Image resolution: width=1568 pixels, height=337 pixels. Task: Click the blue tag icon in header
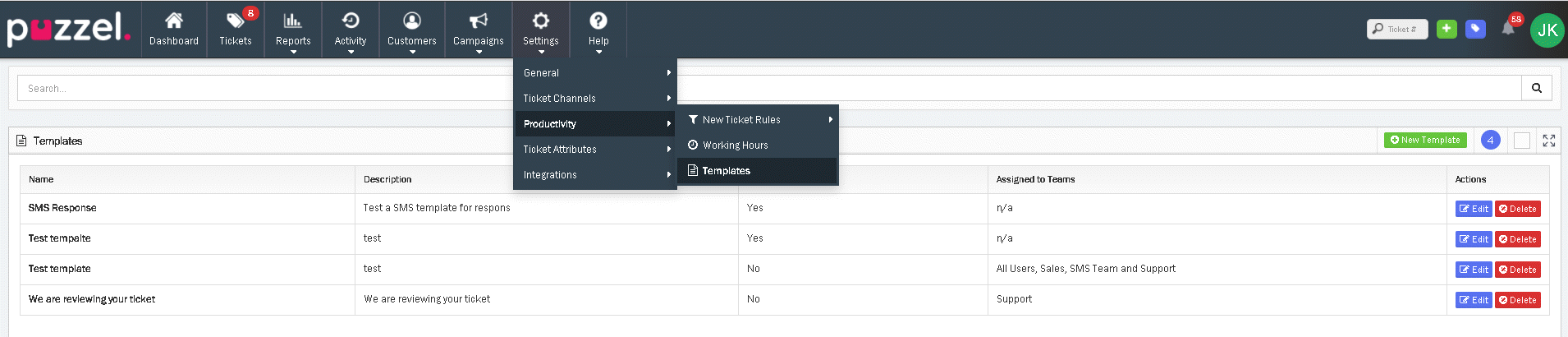click(x=1475, y=29)
